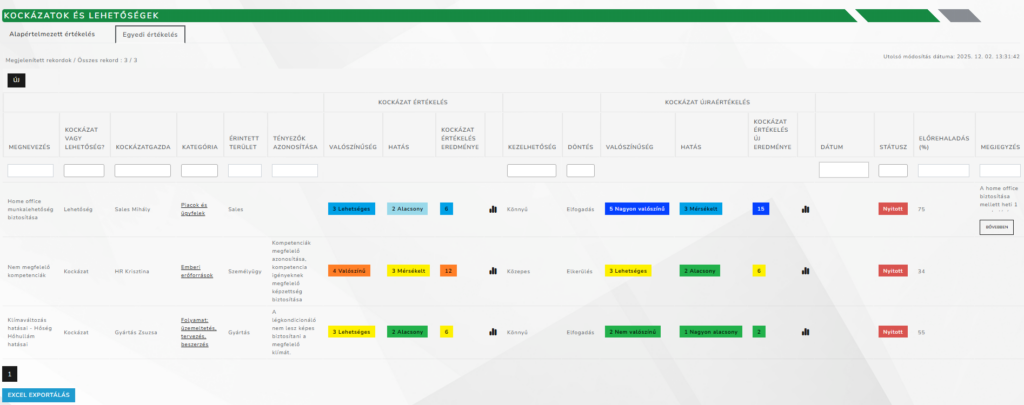
Task: Follow the Emberi erőforrások category link
Action: pos(198,271)
